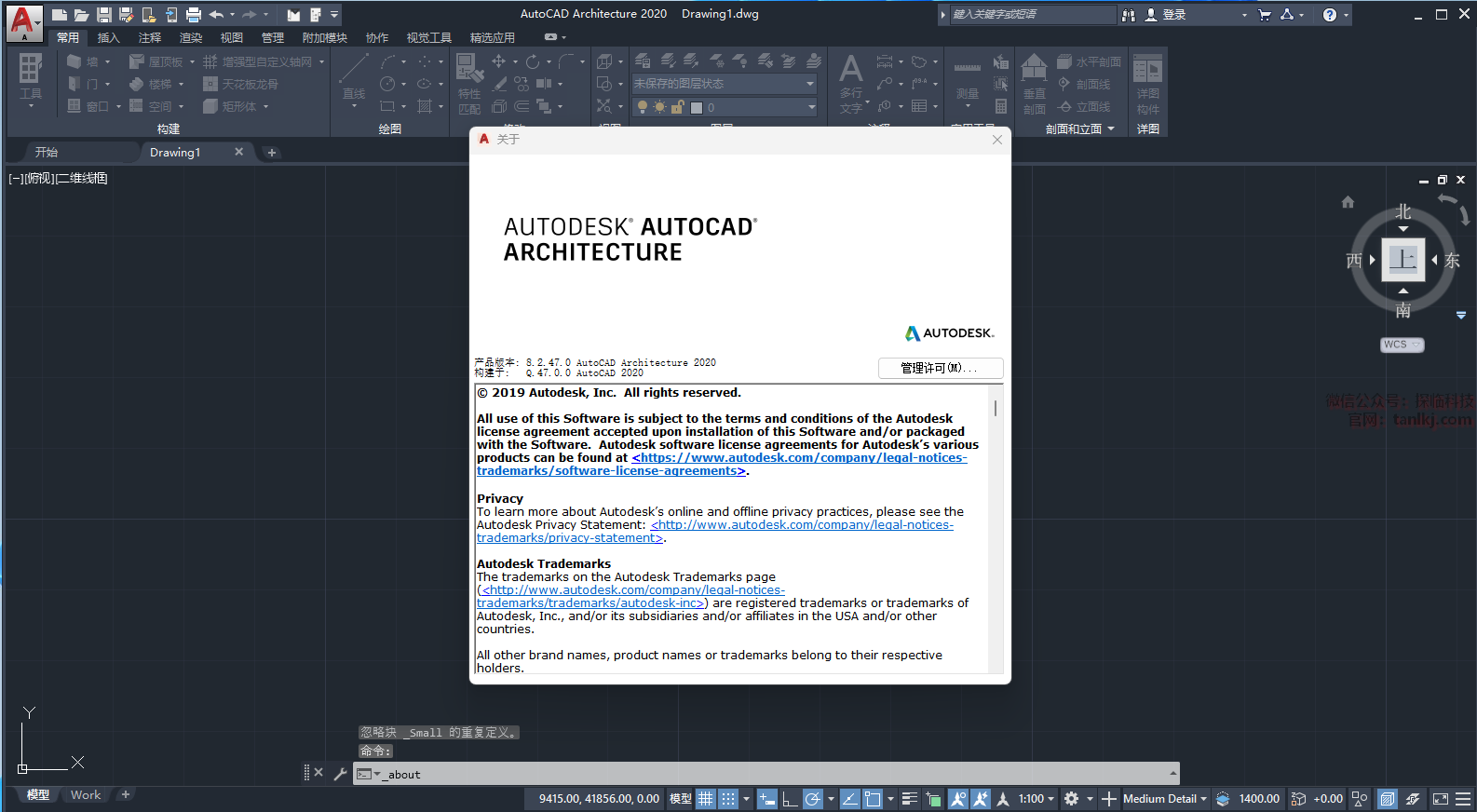
Task: Click the Plot printer icon
Action: [194, 15]
